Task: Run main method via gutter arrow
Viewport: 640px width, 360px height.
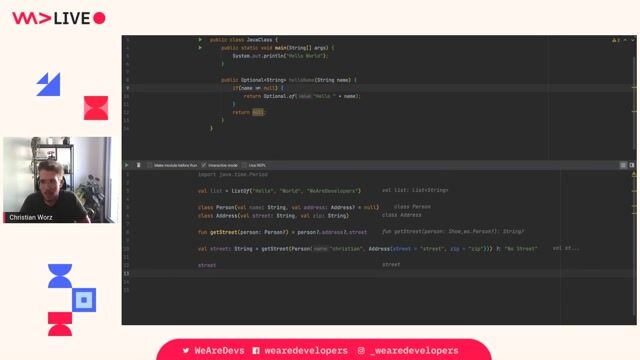Action: point(200,48)
